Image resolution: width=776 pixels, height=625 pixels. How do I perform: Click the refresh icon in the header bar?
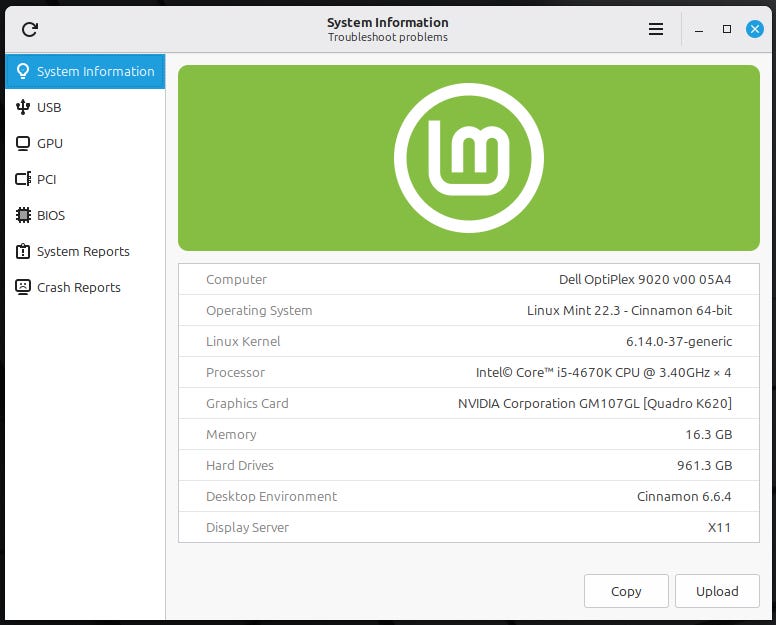click(x=30, y=29)
